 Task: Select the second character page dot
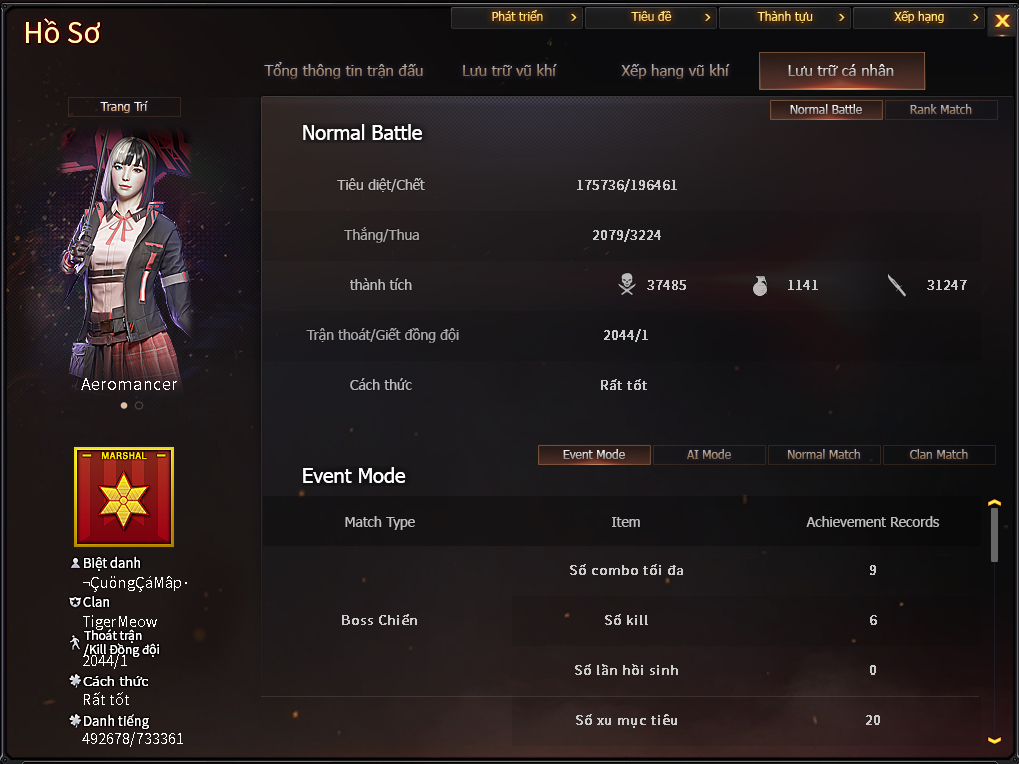[x=139, y=405]
